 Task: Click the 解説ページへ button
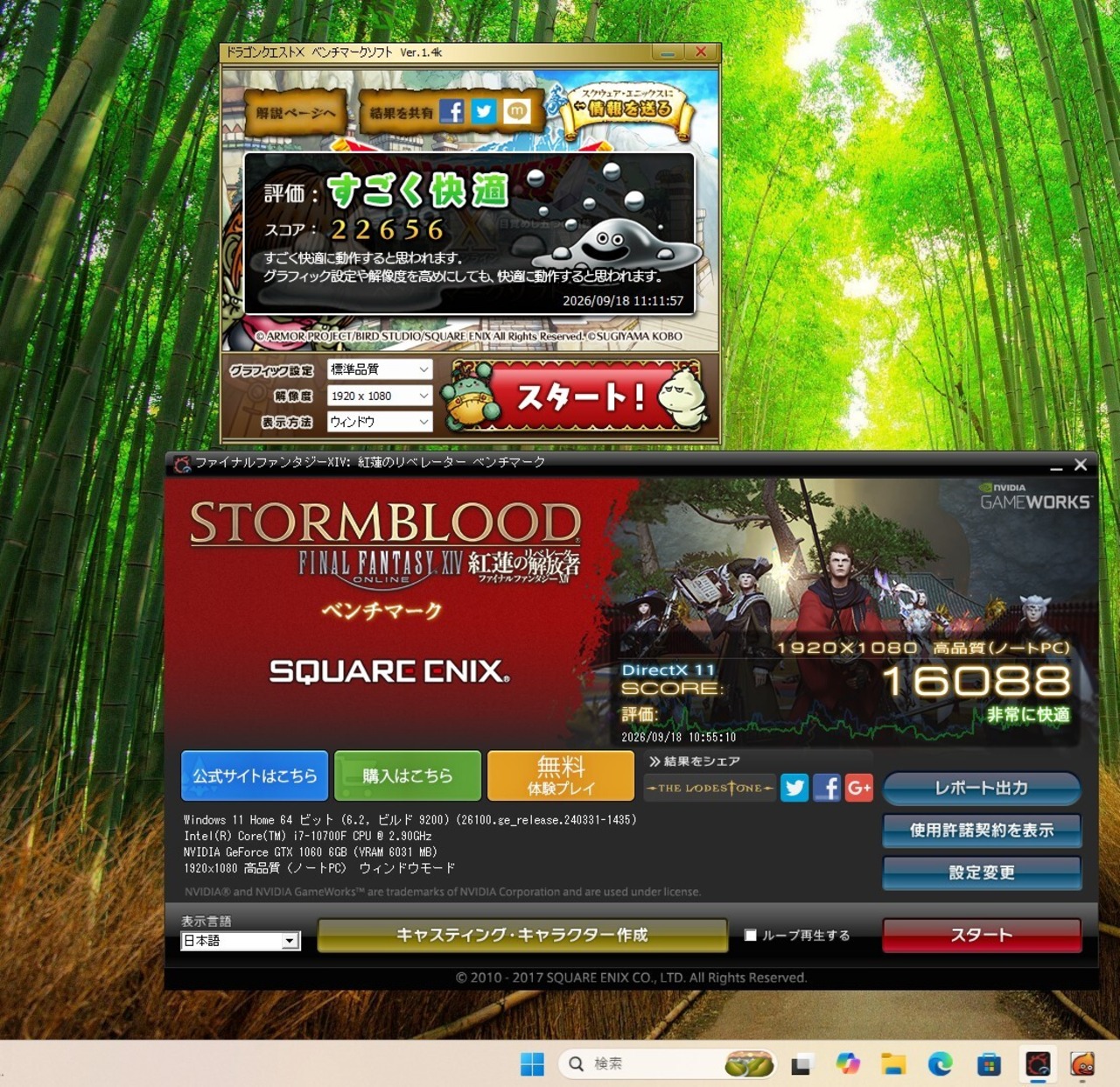coord(296,113)
